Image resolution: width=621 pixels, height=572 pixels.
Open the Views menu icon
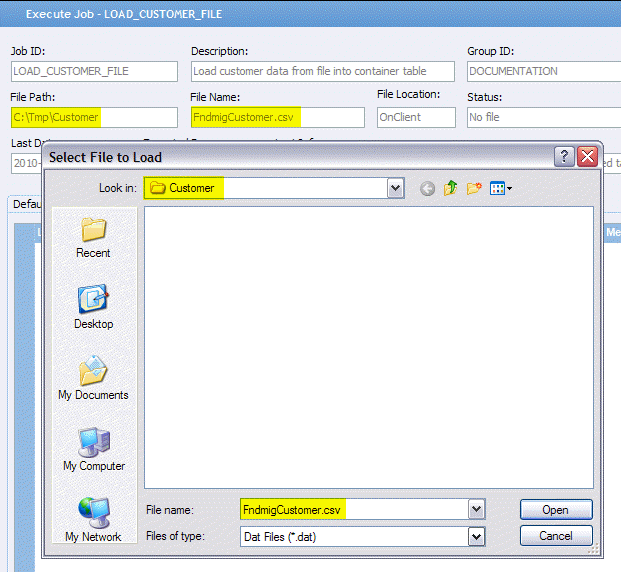click(501, 188)
